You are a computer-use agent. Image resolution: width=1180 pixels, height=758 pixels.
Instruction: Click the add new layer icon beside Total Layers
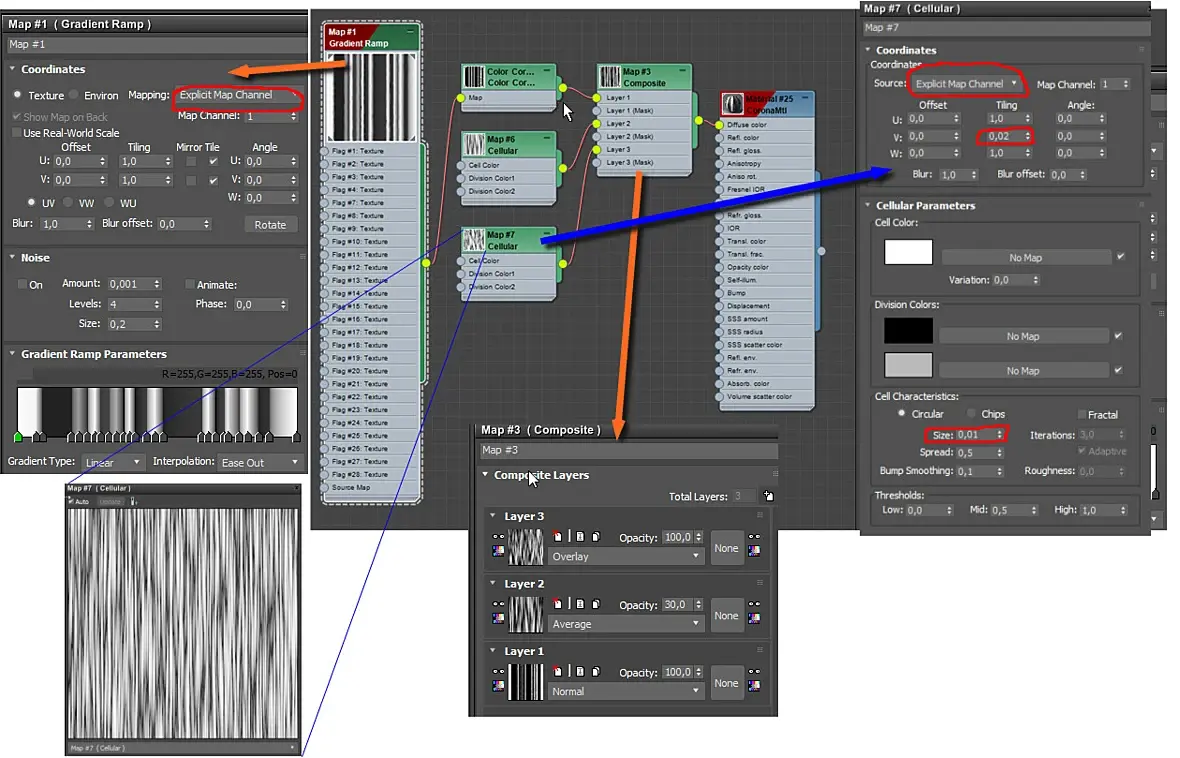click(767, 495)
